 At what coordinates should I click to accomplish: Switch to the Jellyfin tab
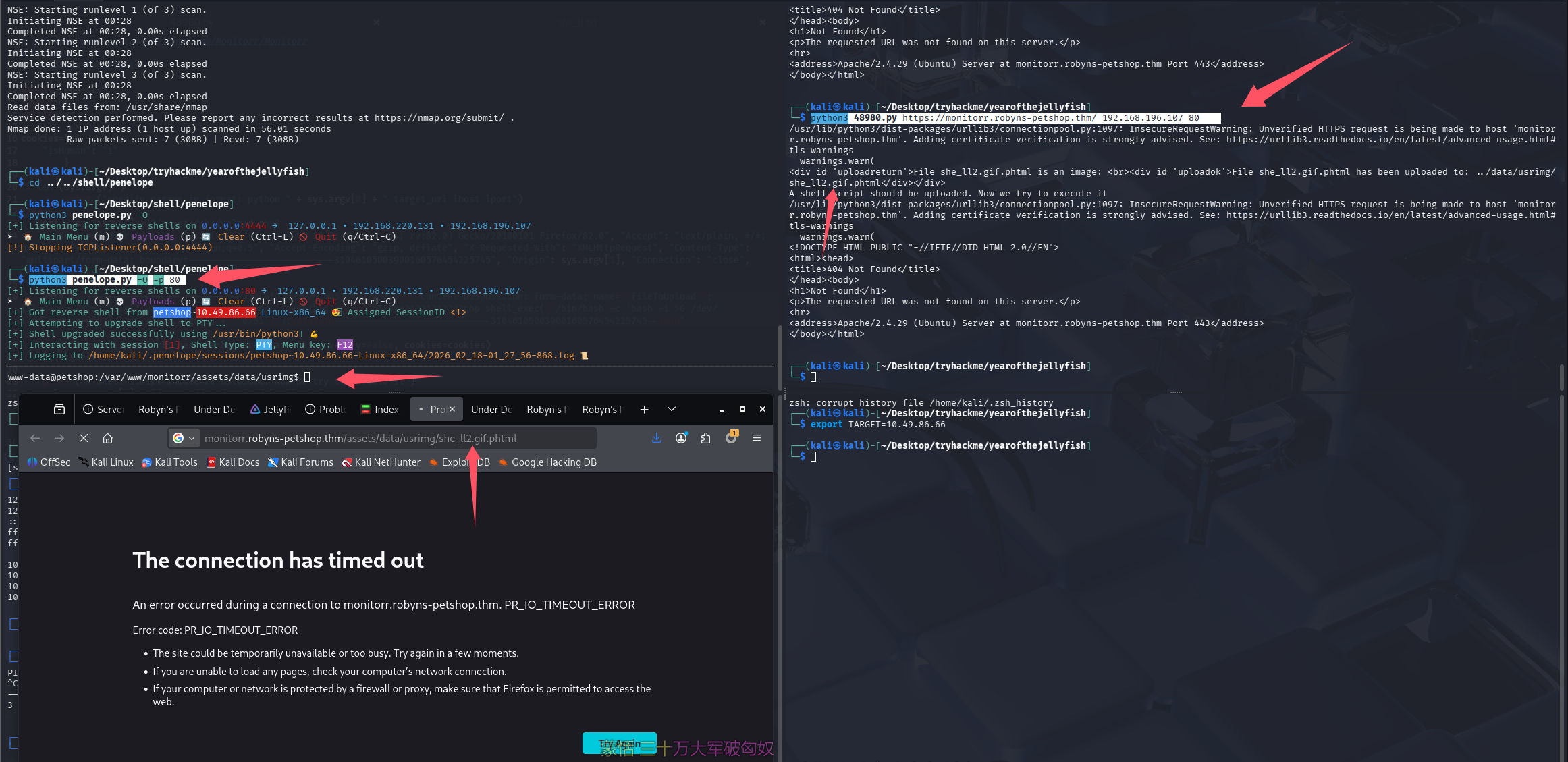click(270, 409)
